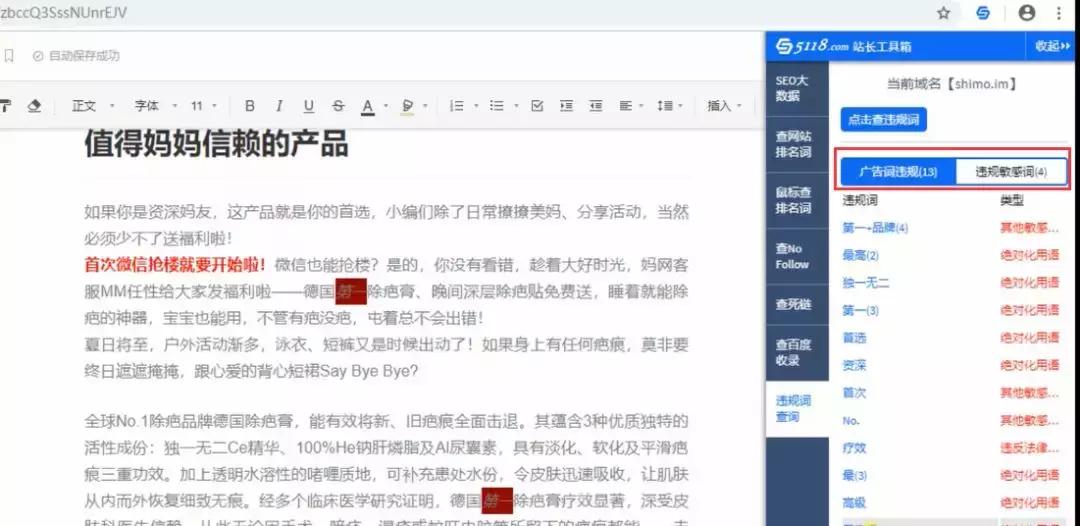This screenshot has width=1080, height=526.
Task: Click the 独一无二 violation word
Action: [x=866, y=283]
